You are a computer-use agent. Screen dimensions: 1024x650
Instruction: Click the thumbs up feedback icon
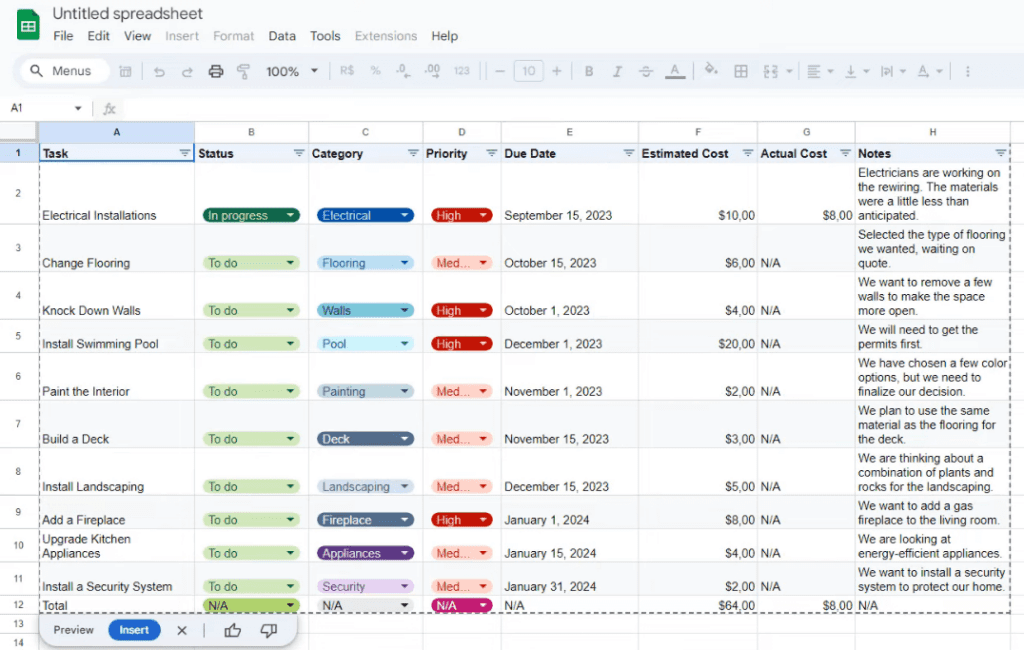pyautogui.click(x=232, y=630)
